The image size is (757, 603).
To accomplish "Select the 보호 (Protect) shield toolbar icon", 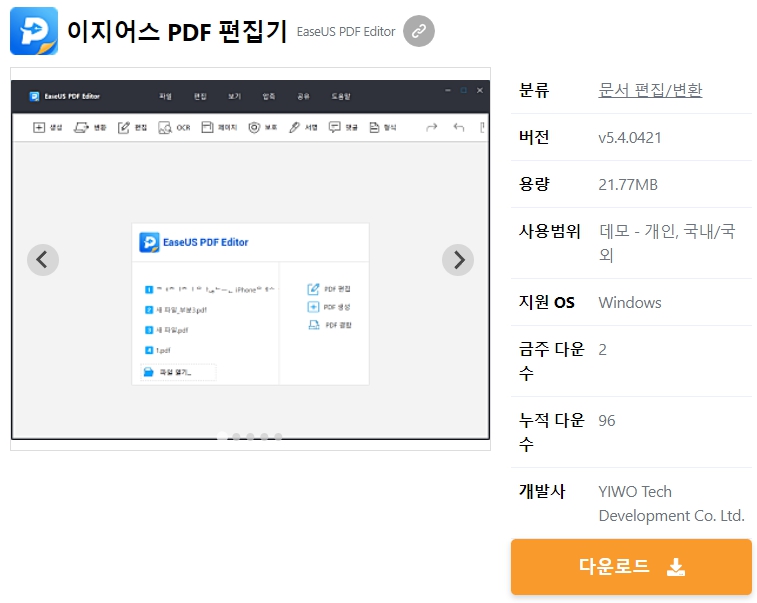I will click(x=254, y=127).
